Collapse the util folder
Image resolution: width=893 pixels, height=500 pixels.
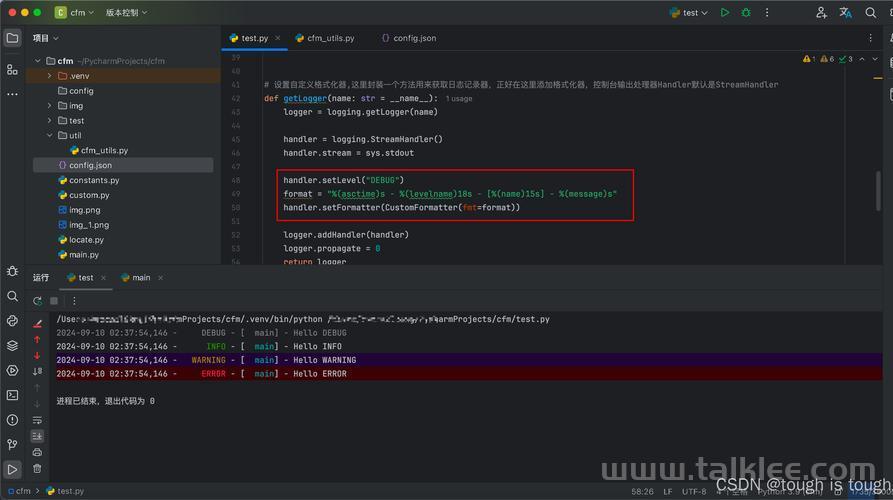click(50, 136)
